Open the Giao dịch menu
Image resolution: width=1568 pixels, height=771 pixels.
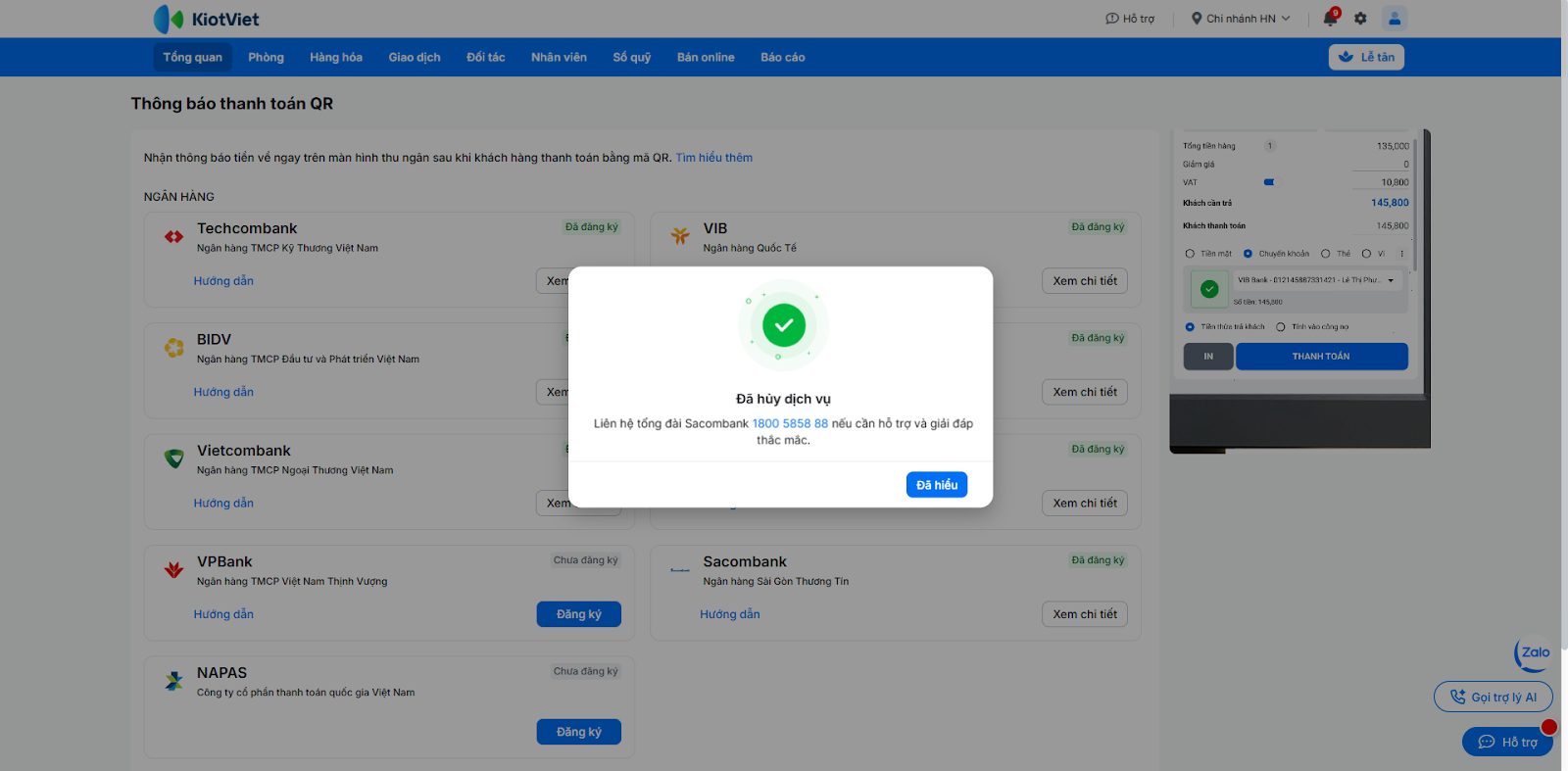point(415,57)
